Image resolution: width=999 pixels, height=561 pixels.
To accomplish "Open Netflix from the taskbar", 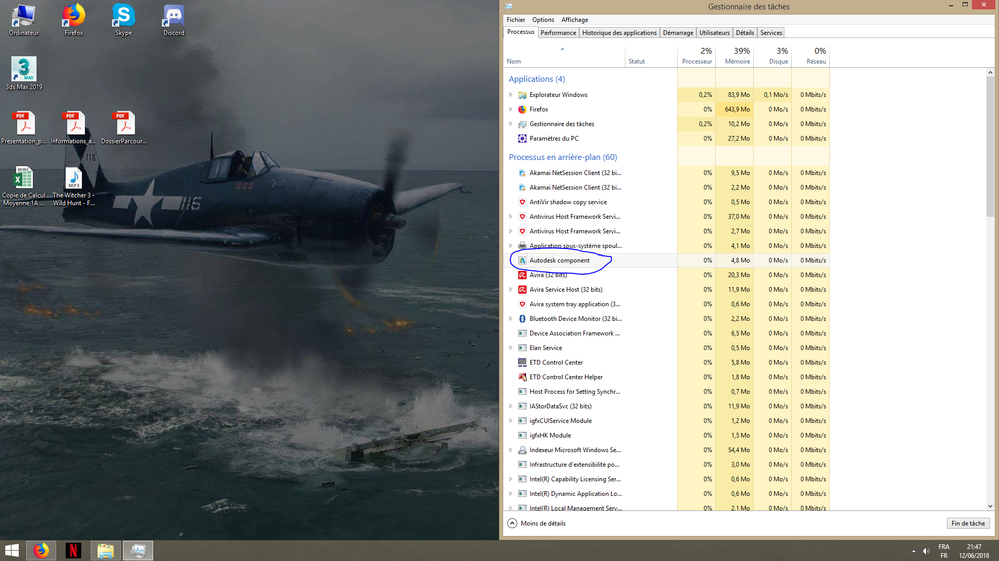I will [73, 550].
